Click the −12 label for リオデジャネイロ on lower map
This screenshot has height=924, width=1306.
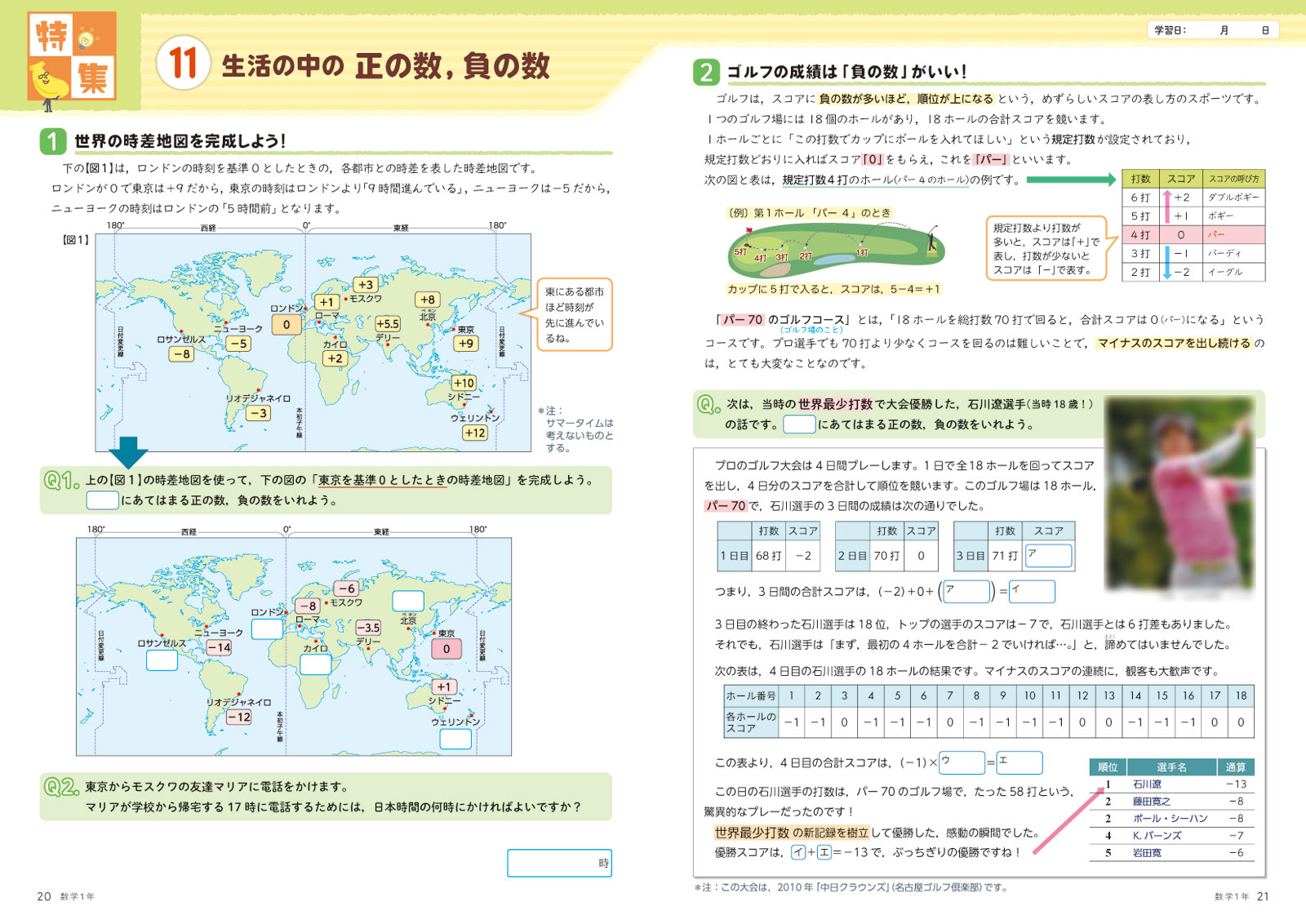[239, 717]
